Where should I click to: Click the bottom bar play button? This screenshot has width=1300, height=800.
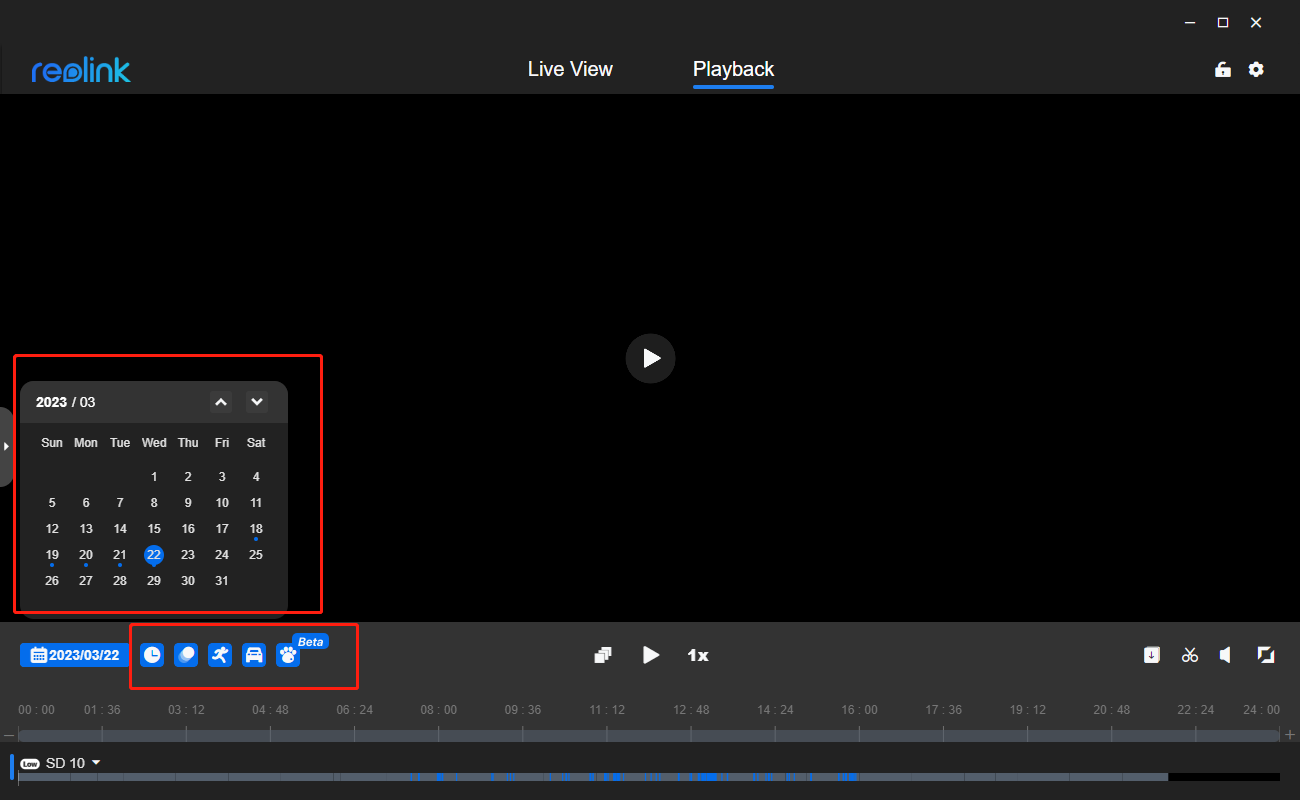click(651, 655)
